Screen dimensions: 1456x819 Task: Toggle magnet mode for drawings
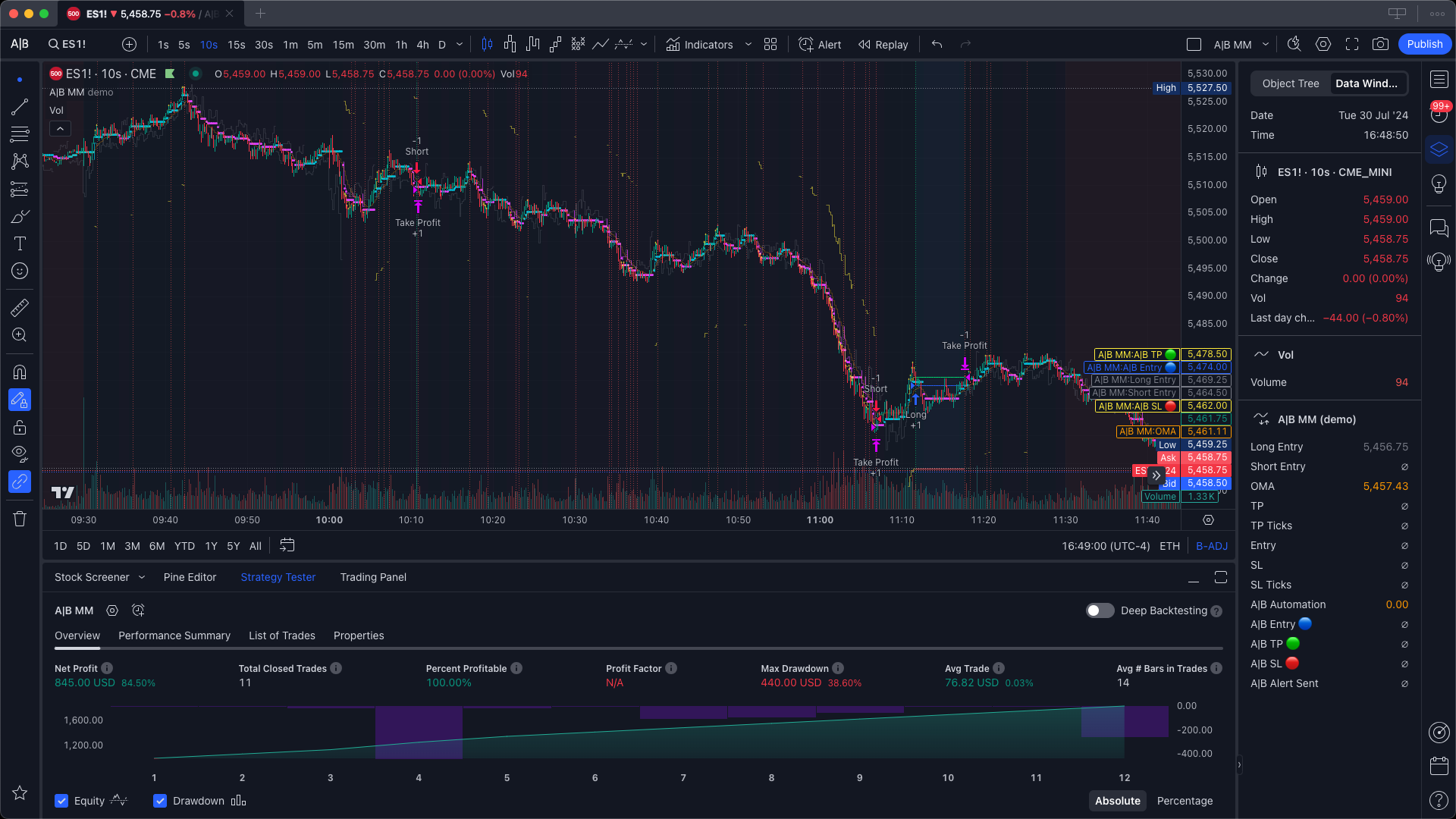(20, 372)
